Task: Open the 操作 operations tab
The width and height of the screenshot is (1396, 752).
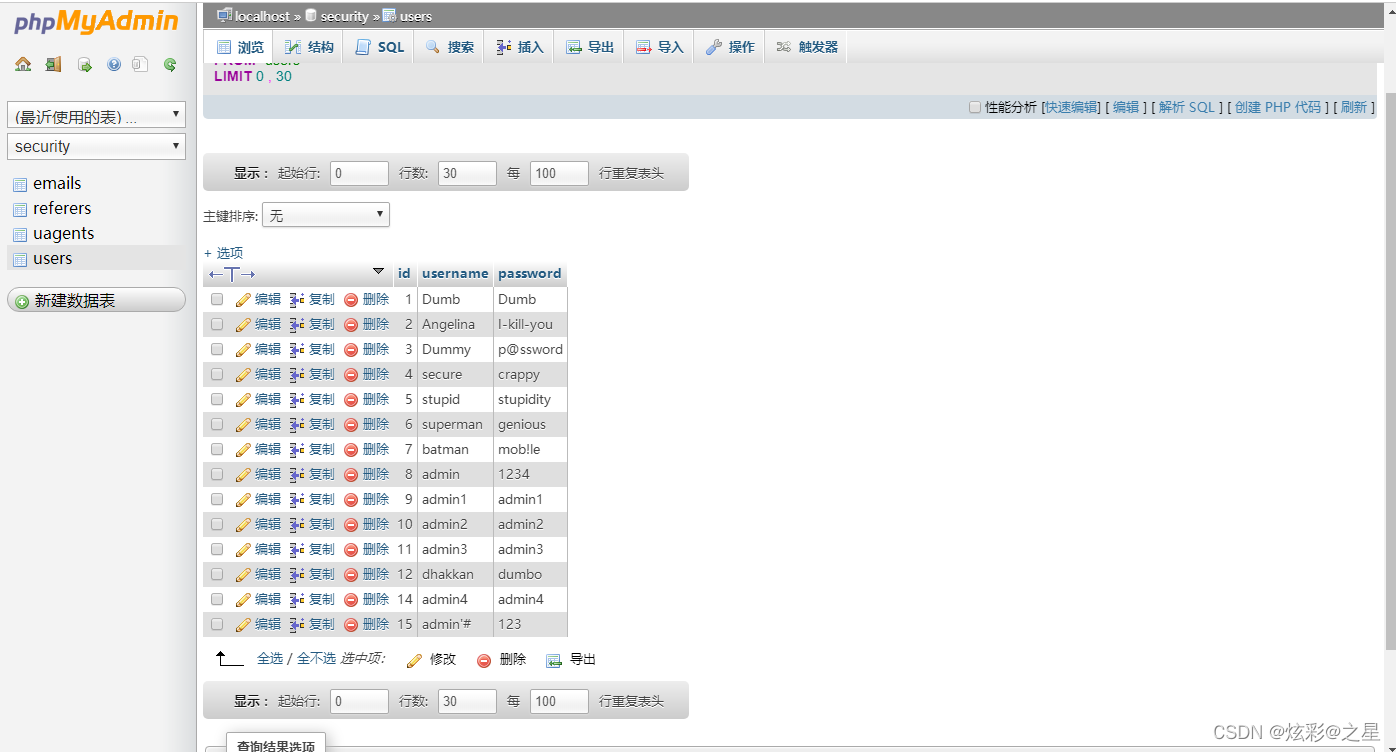Action: pos(730,47)
